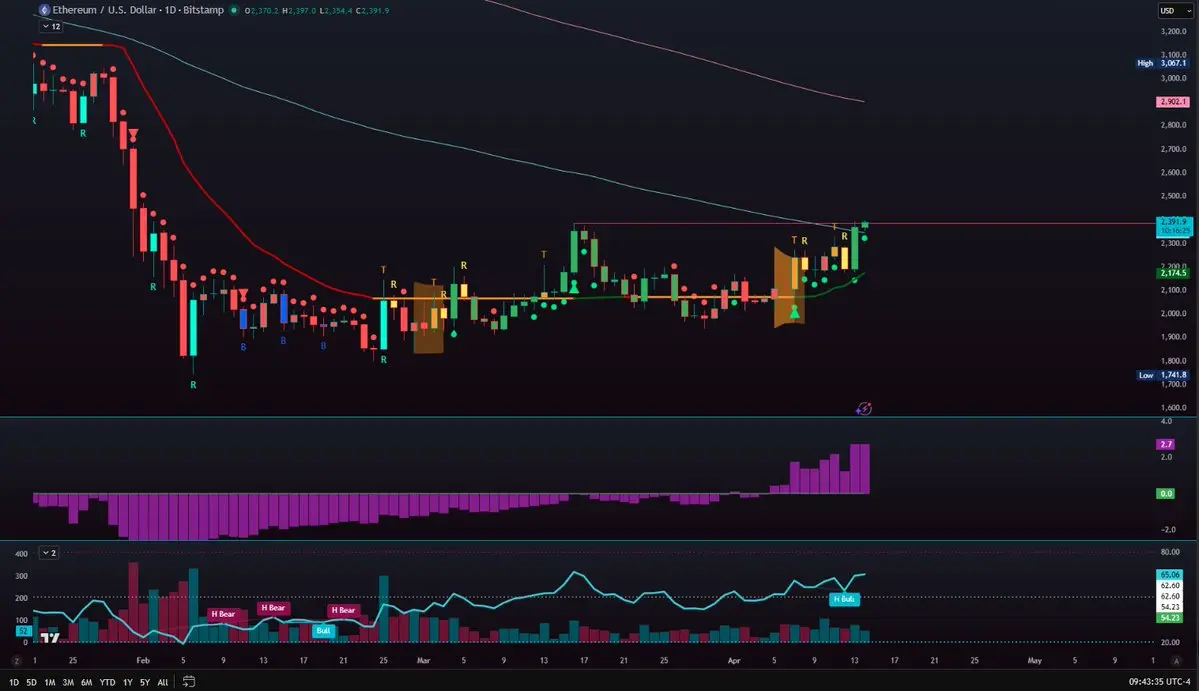The width and height of the screenshot is (1199, 691).
Task: Click the green 2,174.5 price tag
Action: click(x=1172, y=273)
